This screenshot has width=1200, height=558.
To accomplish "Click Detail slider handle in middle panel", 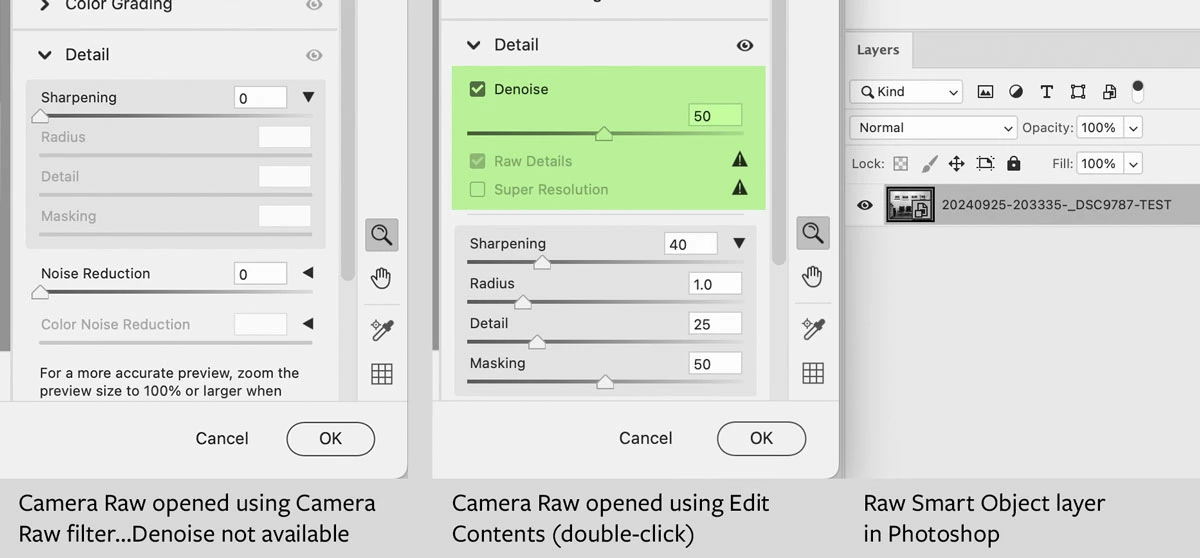I will coord(537,342).
